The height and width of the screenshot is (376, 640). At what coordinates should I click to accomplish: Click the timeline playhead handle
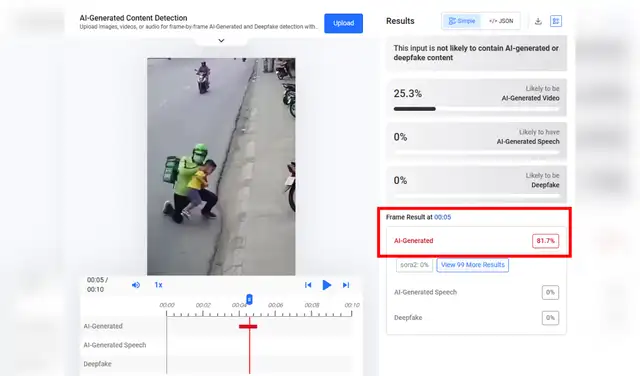coord(249,300)
